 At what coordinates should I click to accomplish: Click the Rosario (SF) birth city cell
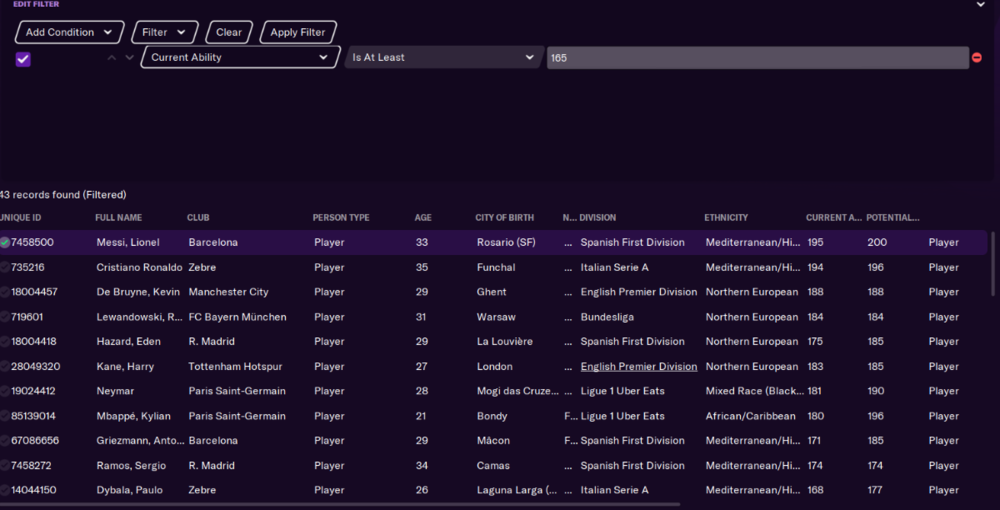(x=506, y=242)
